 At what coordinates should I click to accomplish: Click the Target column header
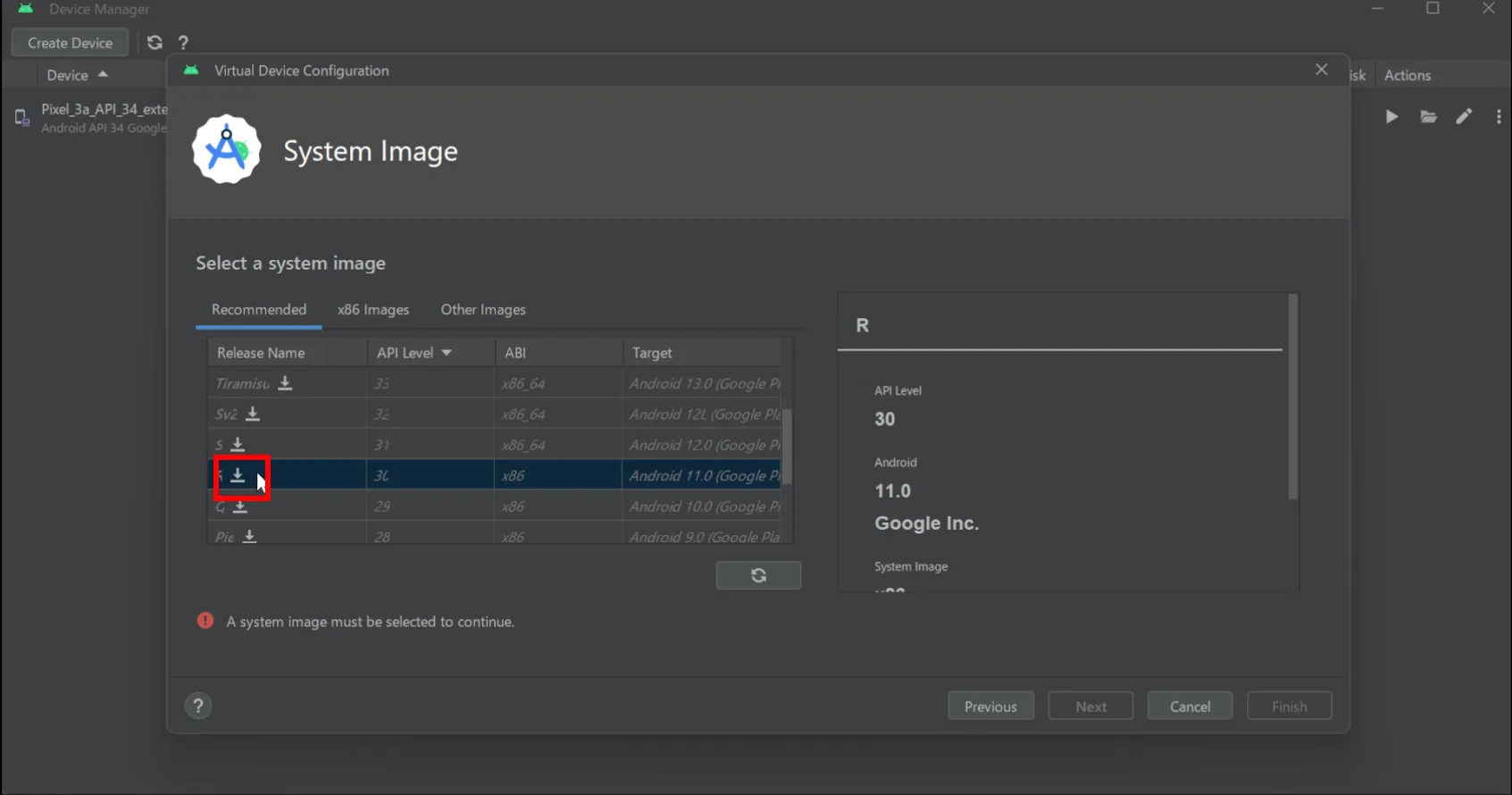[x=702, y=353]
